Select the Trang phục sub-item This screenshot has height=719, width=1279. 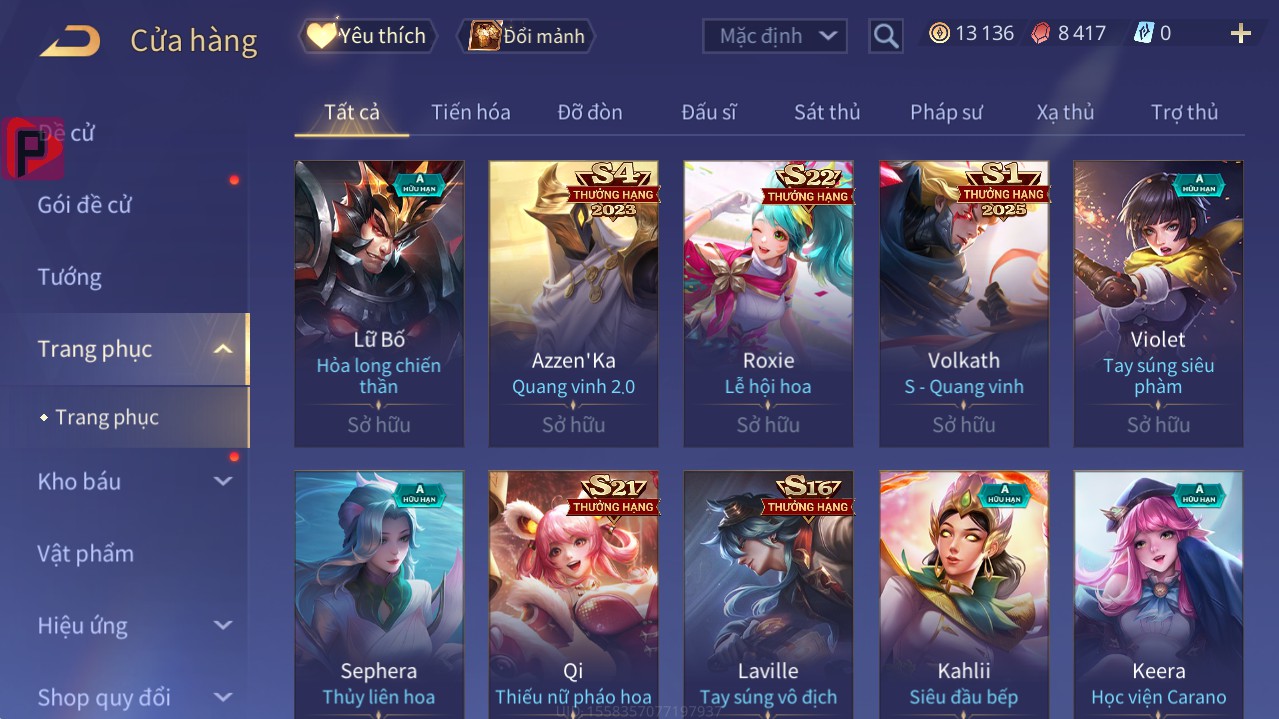(107, 417)
